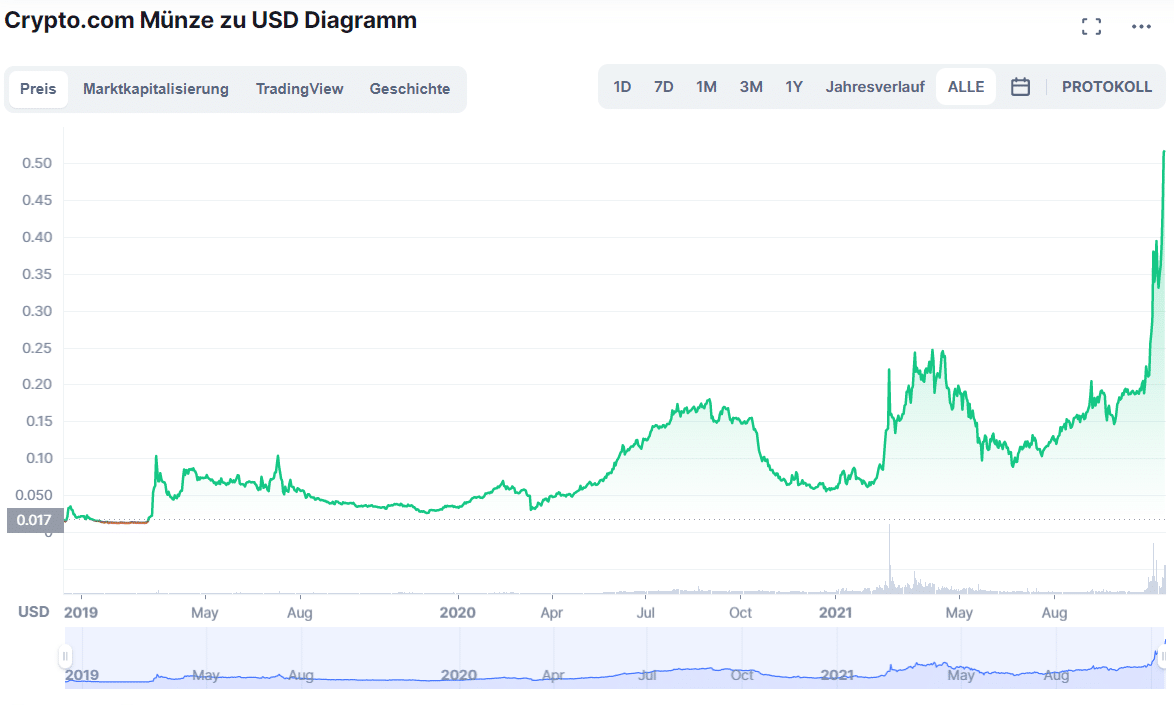
Task: Open the calendar date range picker
Action: [x=1020, y=87]
